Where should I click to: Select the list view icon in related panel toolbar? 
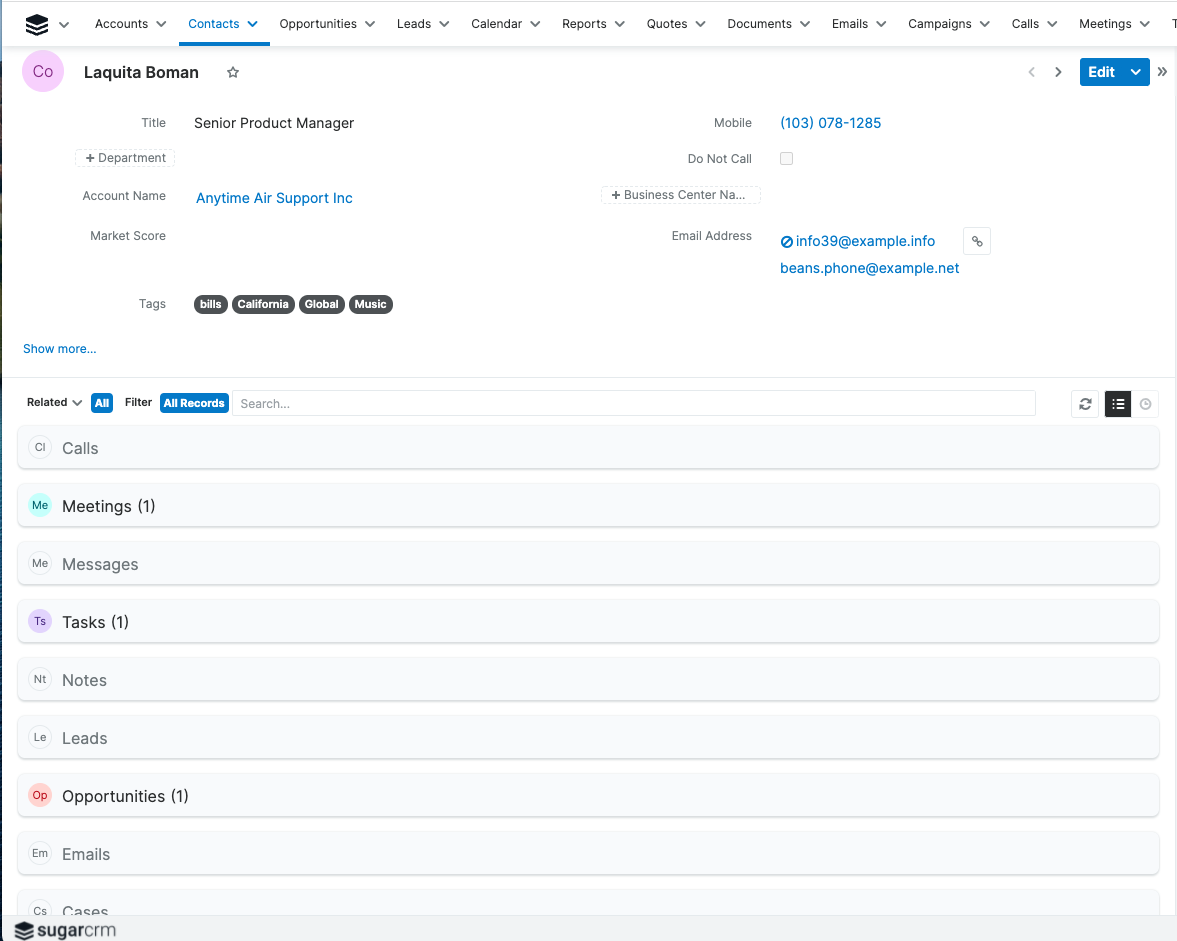(x=1117, y=404)
